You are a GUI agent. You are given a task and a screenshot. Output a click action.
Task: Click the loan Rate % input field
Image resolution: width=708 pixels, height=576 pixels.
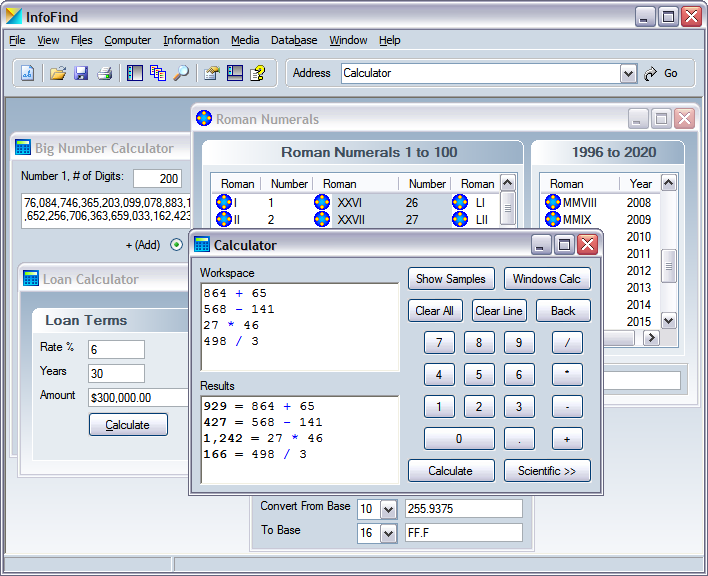point(116,349)
